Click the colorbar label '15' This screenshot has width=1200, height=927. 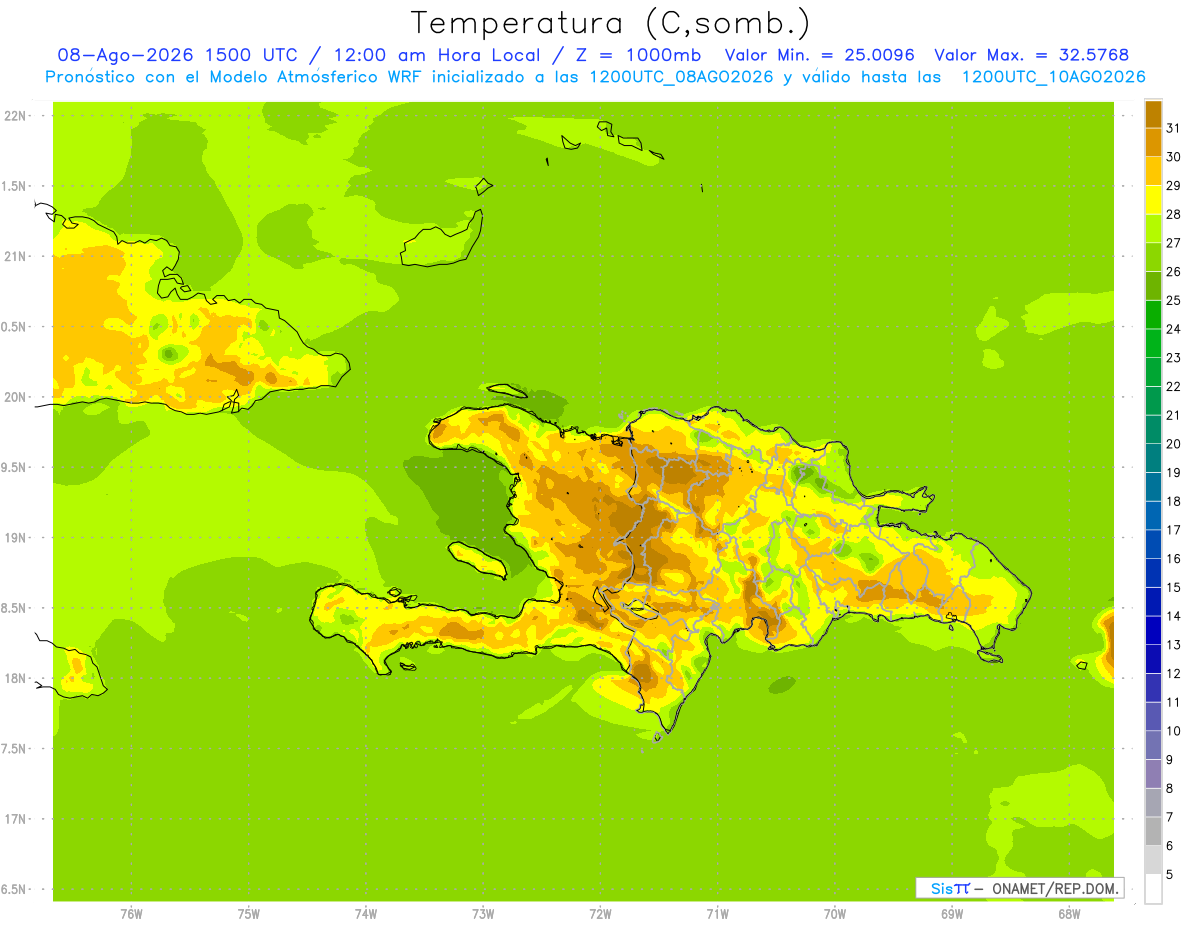[1173, 587]
